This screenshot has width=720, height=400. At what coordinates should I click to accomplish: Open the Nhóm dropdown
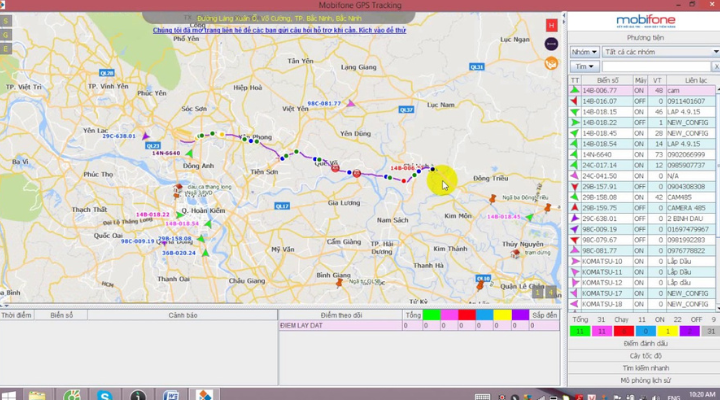(x=584, y=52)
